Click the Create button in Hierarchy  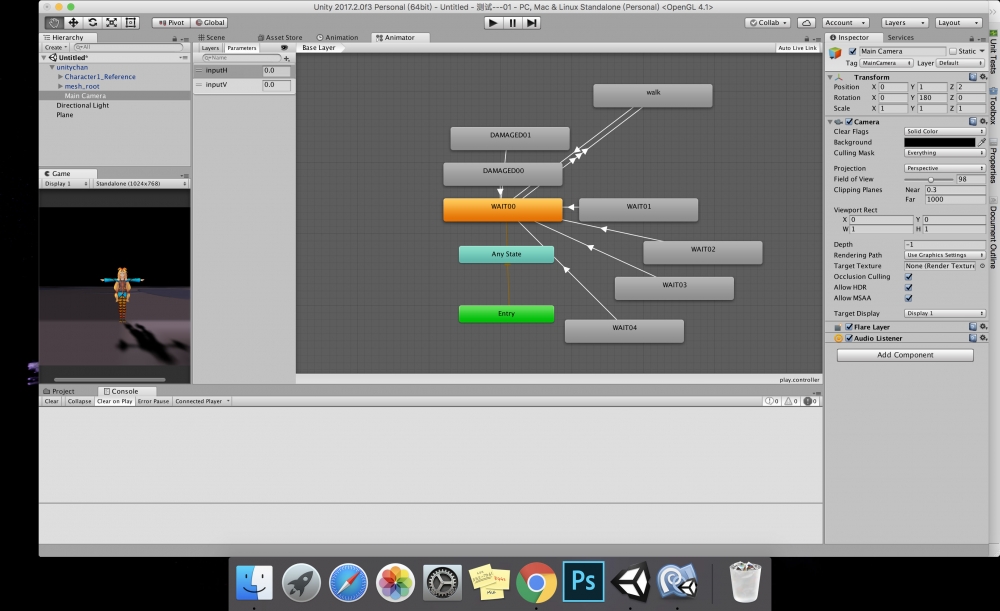pos(55,47)
